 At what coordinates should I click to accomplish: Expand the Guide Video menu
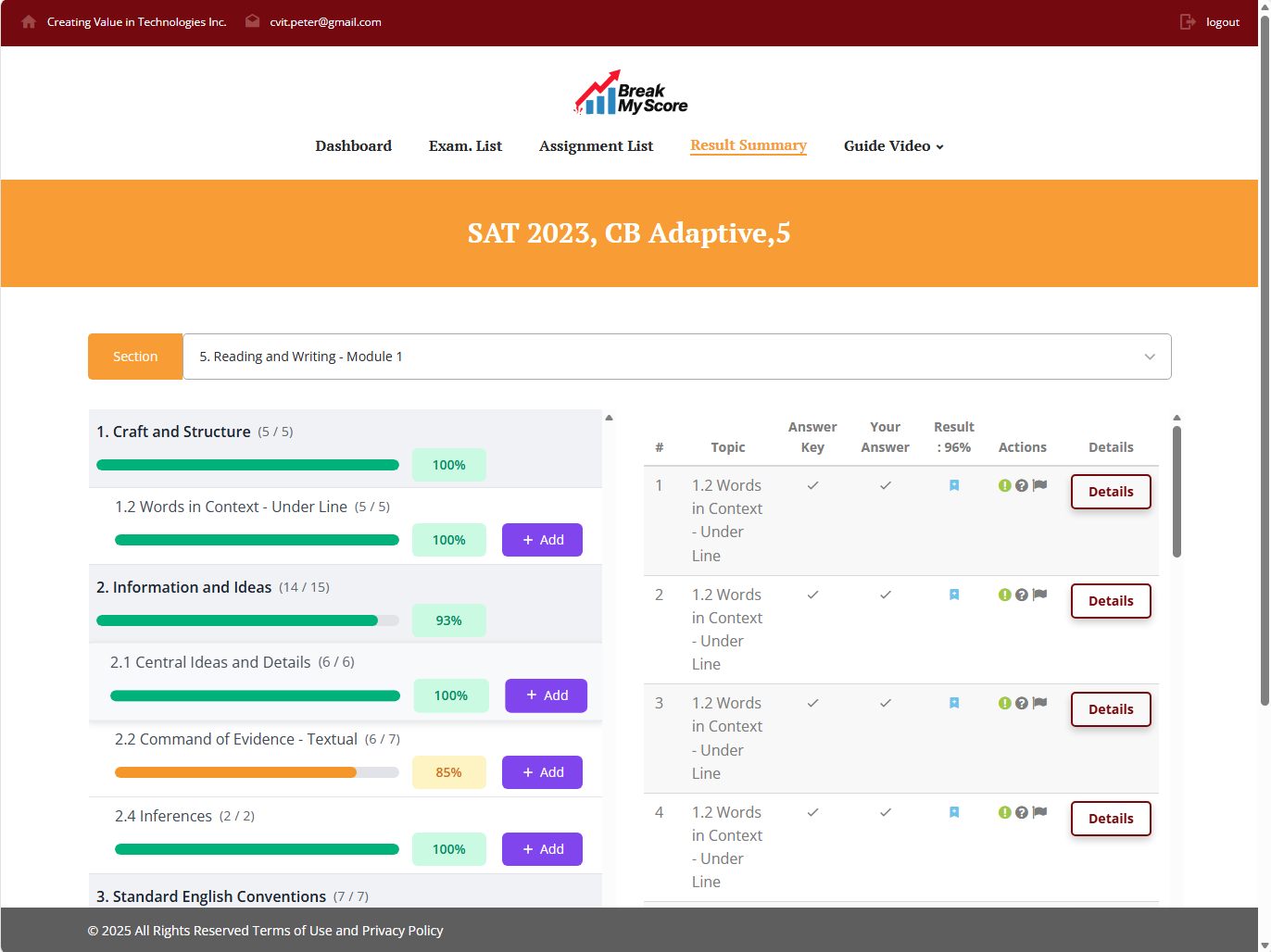pos(893,146)
